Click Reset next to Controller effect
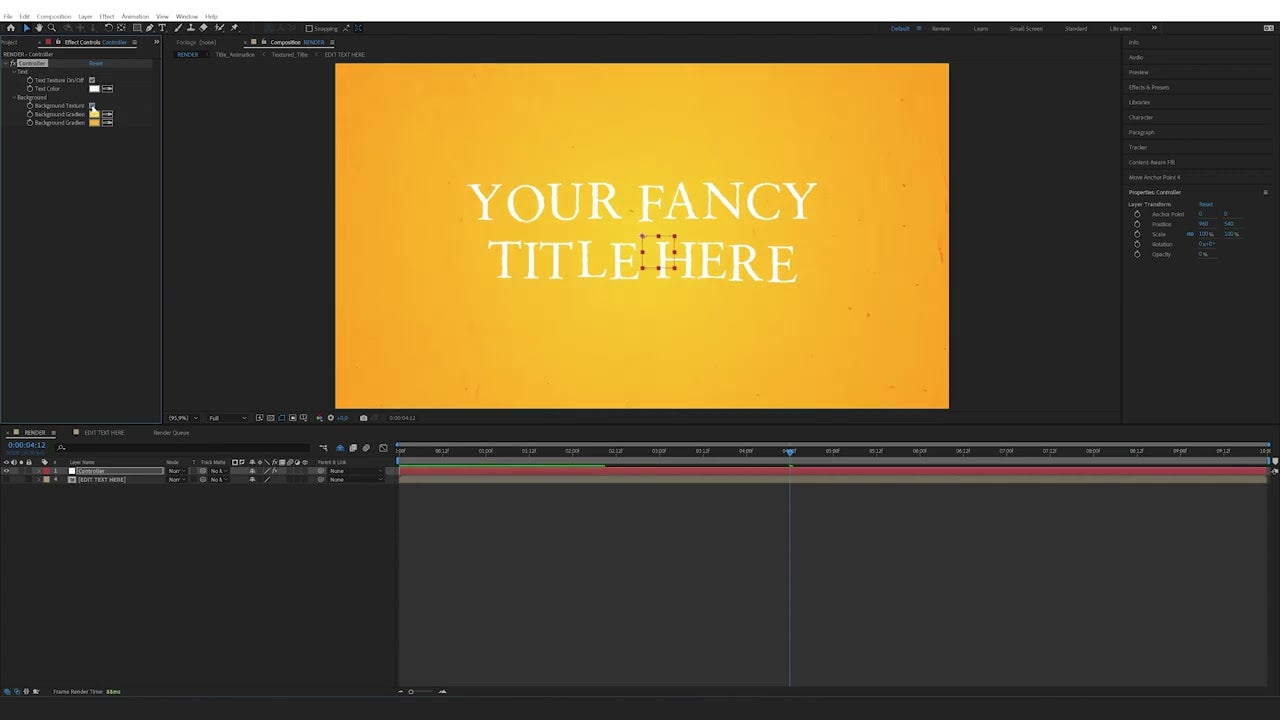1280x720 pixels. coord(96,63)
